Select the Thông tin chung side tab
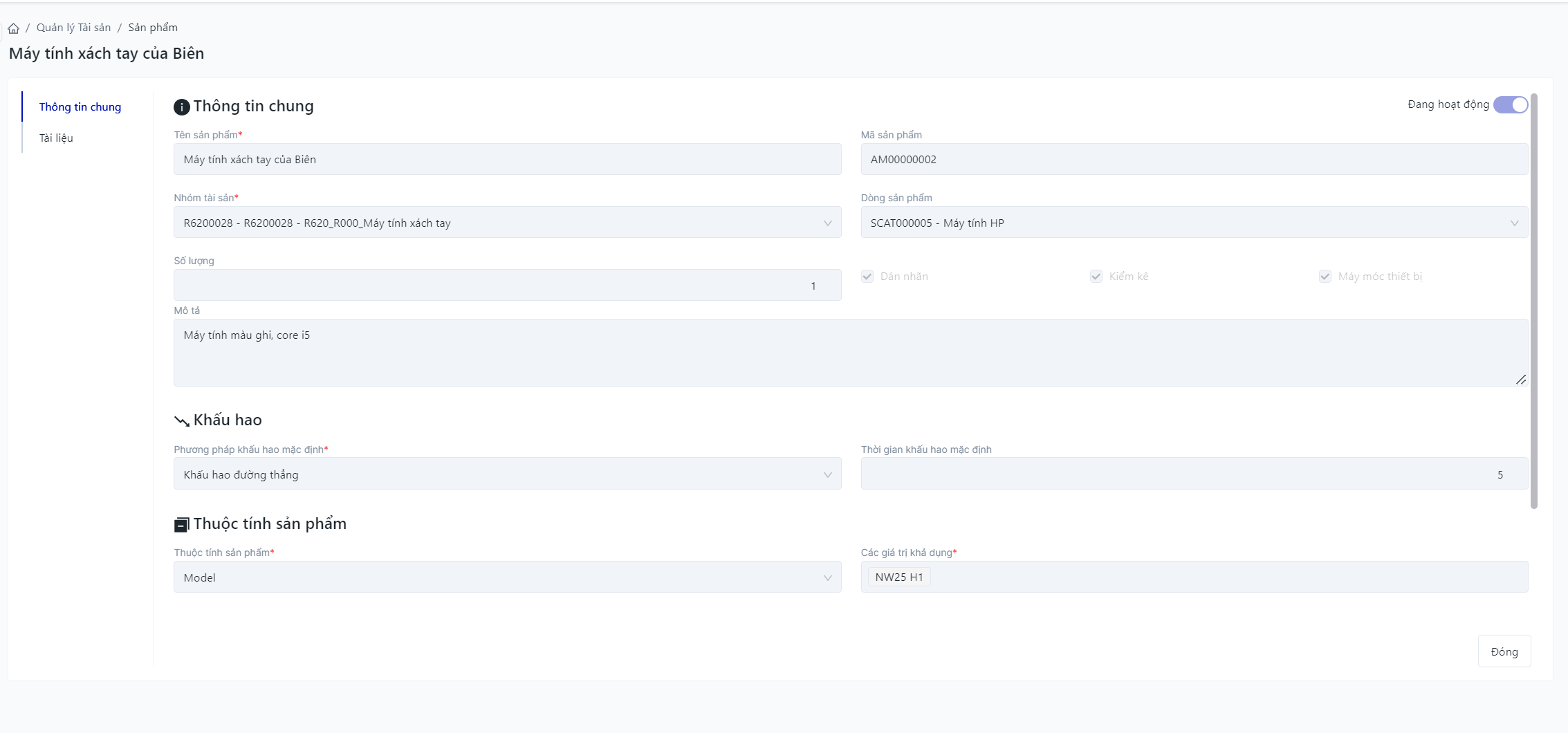 point(80,107)
